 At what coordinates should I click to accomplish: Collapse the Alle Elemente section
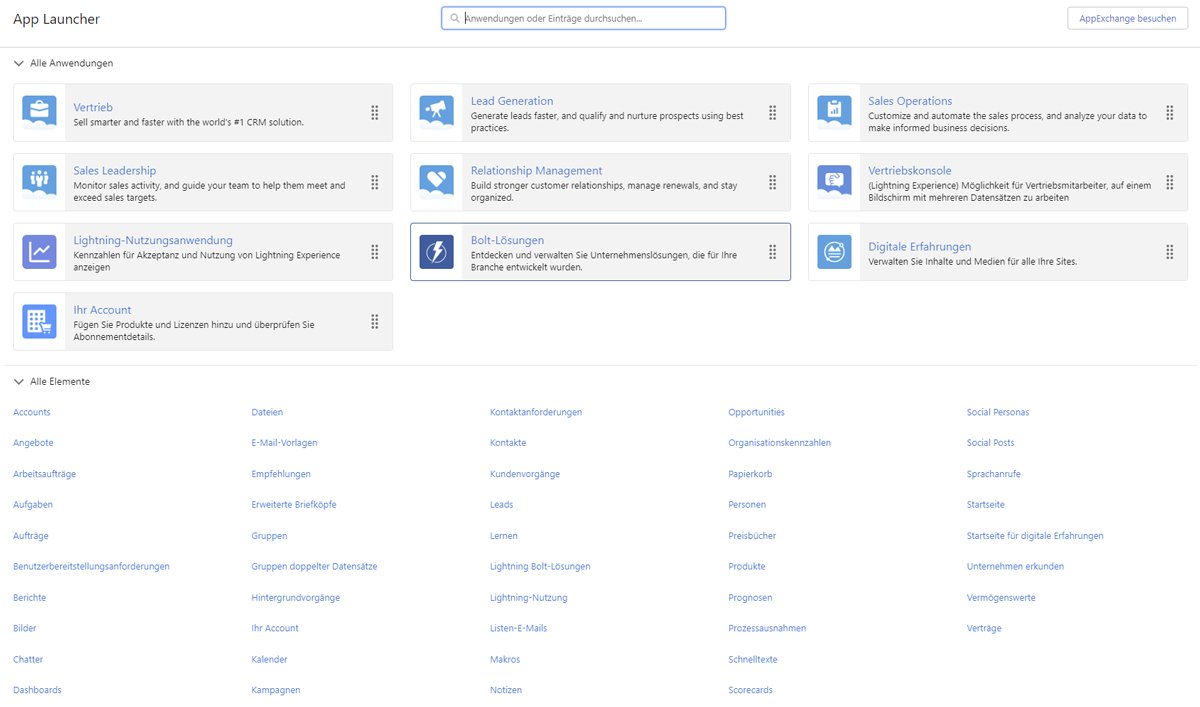pyautogui.click(x=19, y=382)
